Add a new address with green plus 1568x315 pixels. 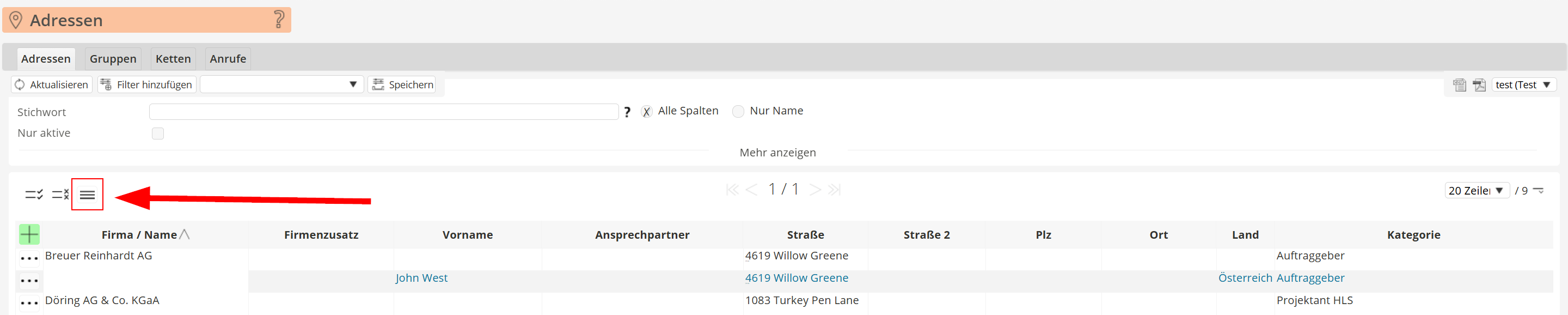click(29, 234)
